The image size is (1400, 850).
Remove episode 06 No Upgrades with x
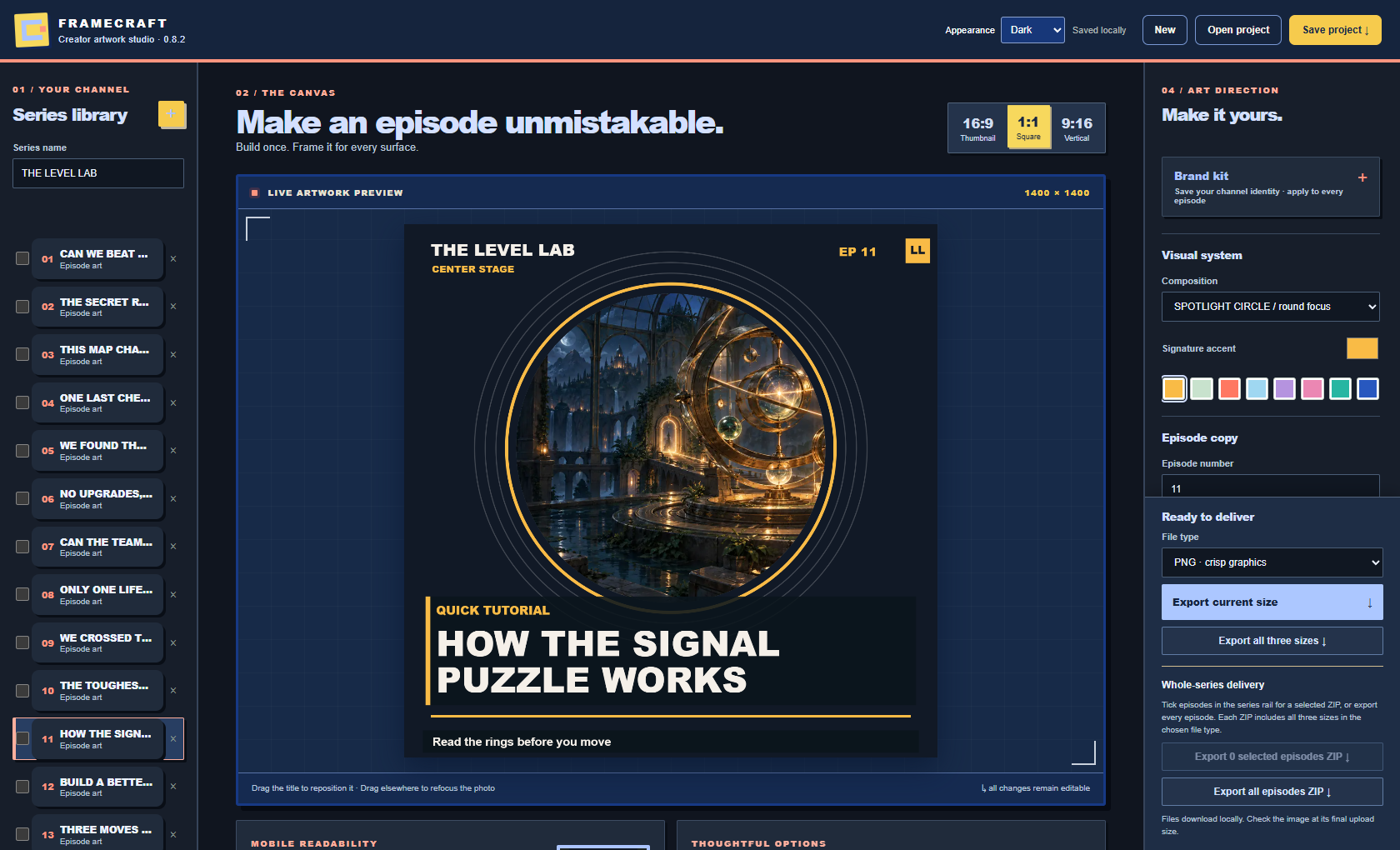[x=173, y=499]
